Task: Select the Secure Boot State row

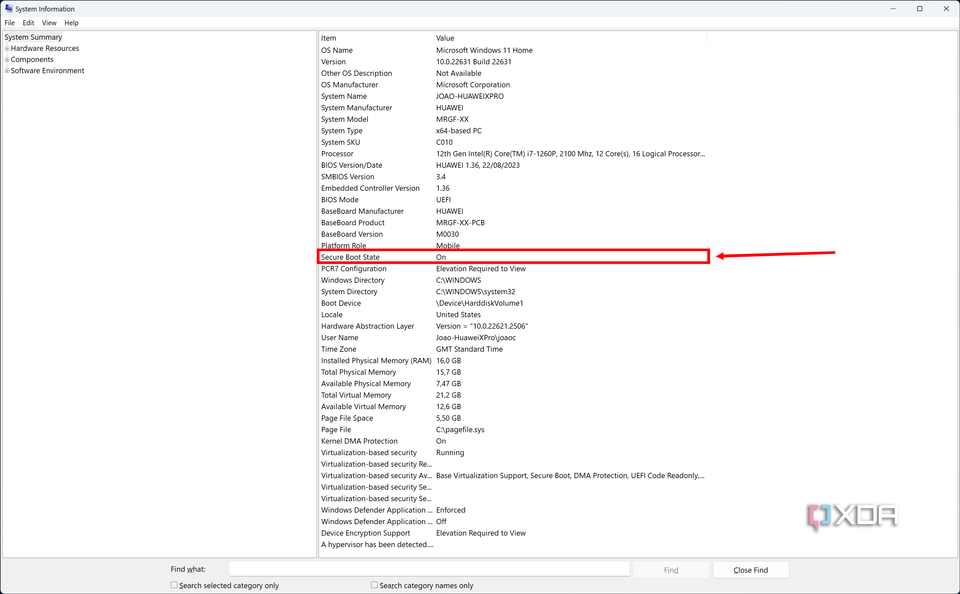Action: click(513, 257)
